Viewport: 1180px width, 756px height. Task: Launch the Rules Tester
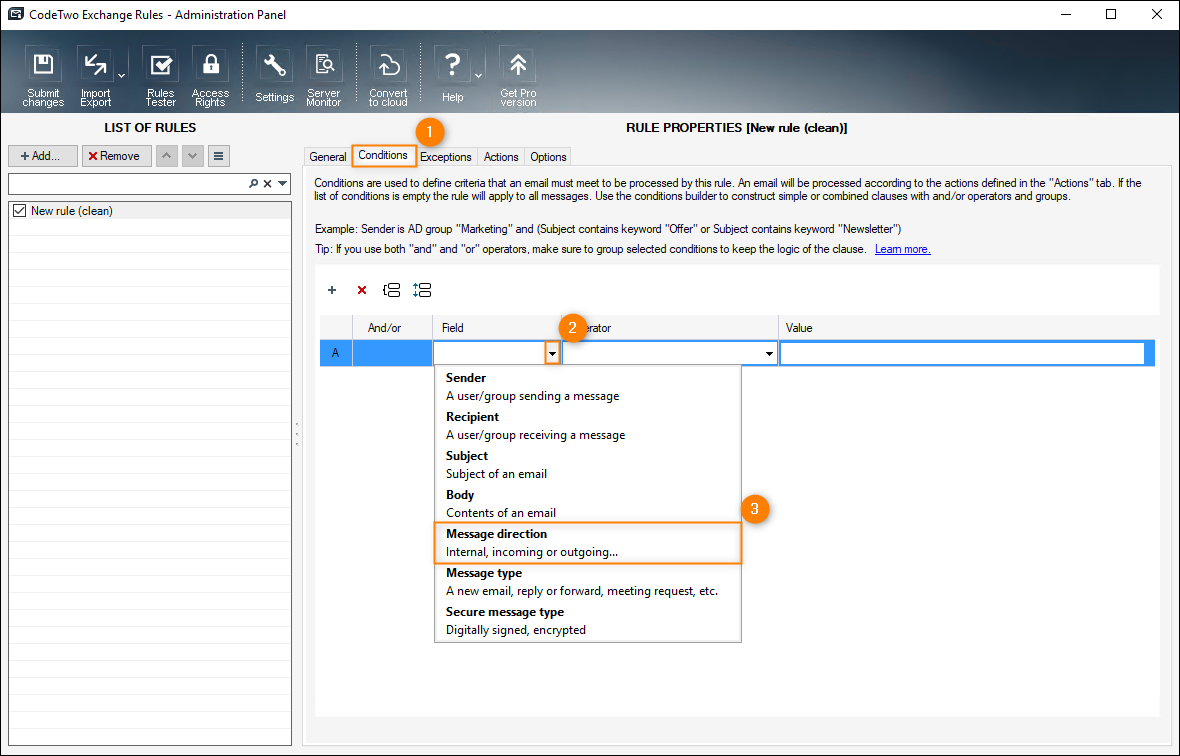click(x=160, y=76)
